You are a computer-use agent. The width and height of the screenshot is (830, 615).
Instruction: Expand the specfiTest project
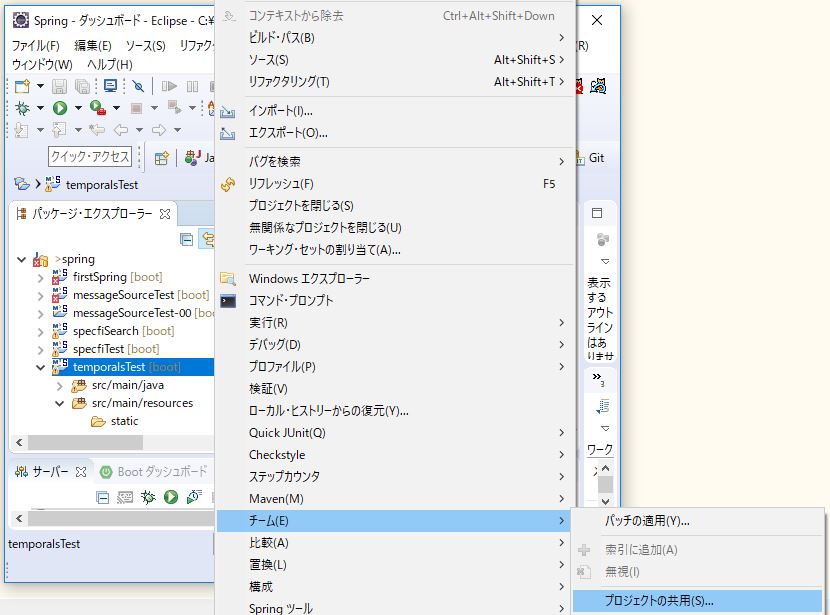point(41,349)
